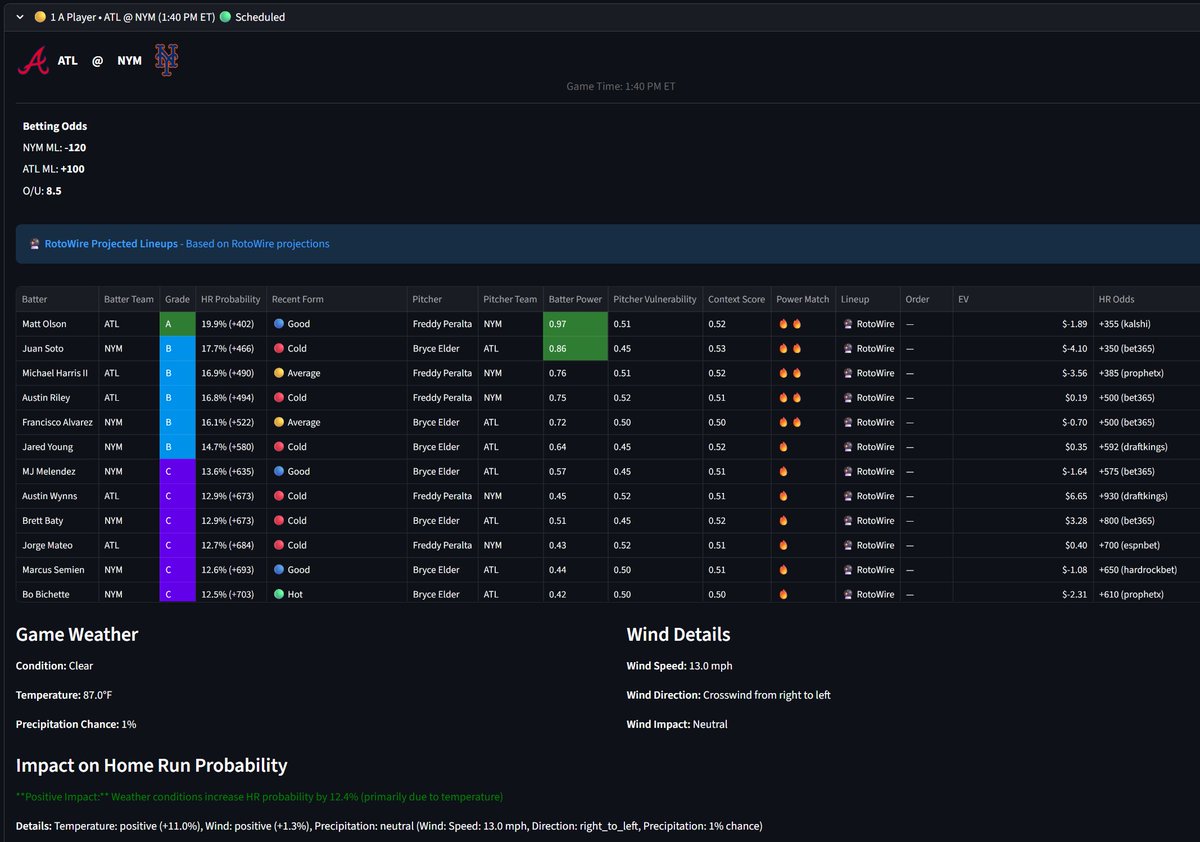The image size is (1200, 842).
Task: Click the Good form dot for Marcus Semien
Action: [279, 570]
